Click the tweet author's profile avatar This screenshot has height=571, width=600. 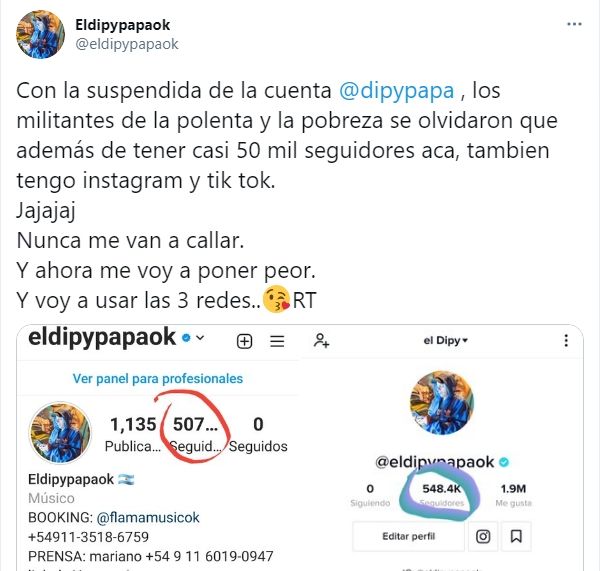point(40,34)
